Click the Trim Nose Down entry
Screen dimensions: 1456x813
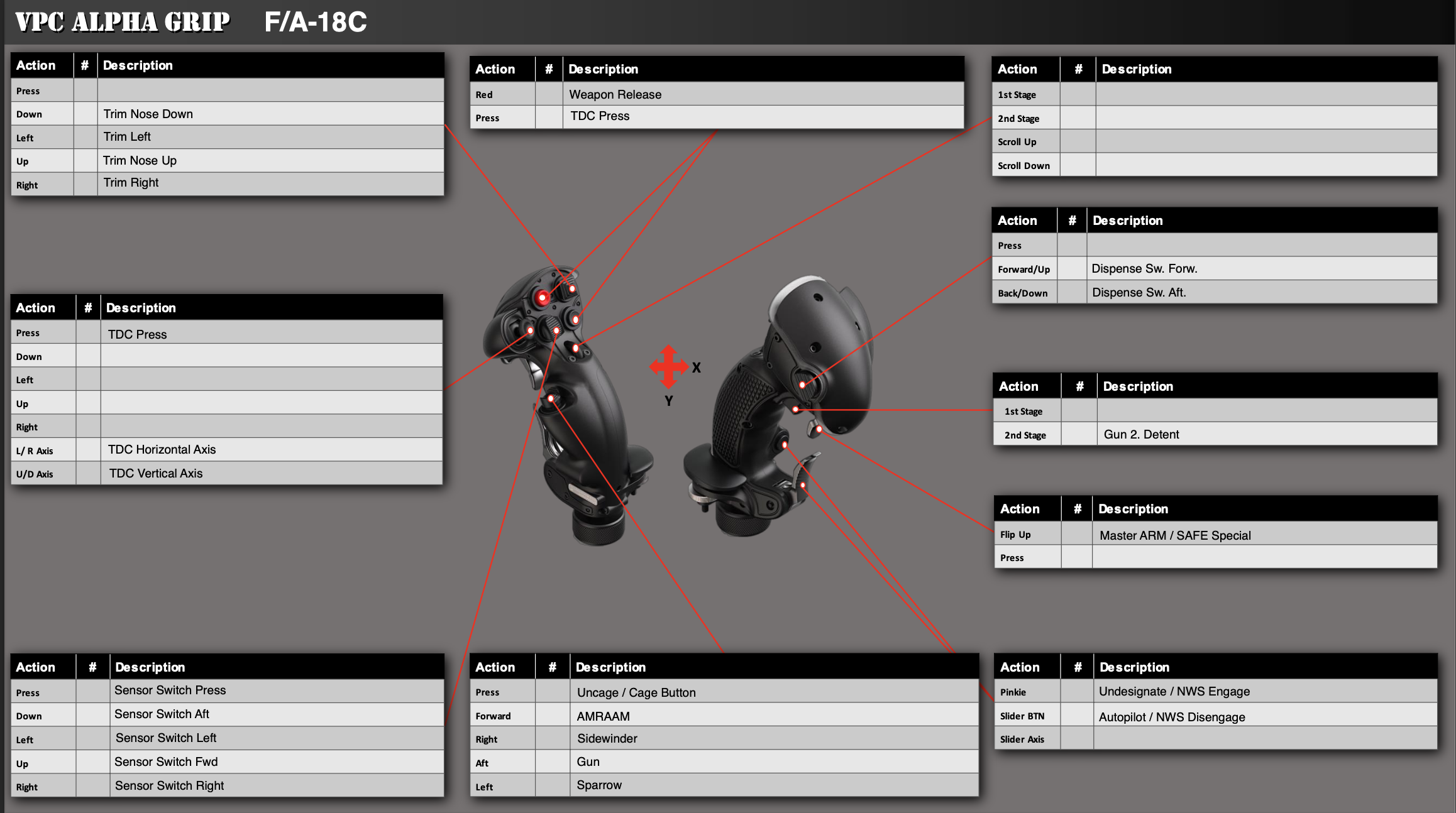click(x=148, y=114)
